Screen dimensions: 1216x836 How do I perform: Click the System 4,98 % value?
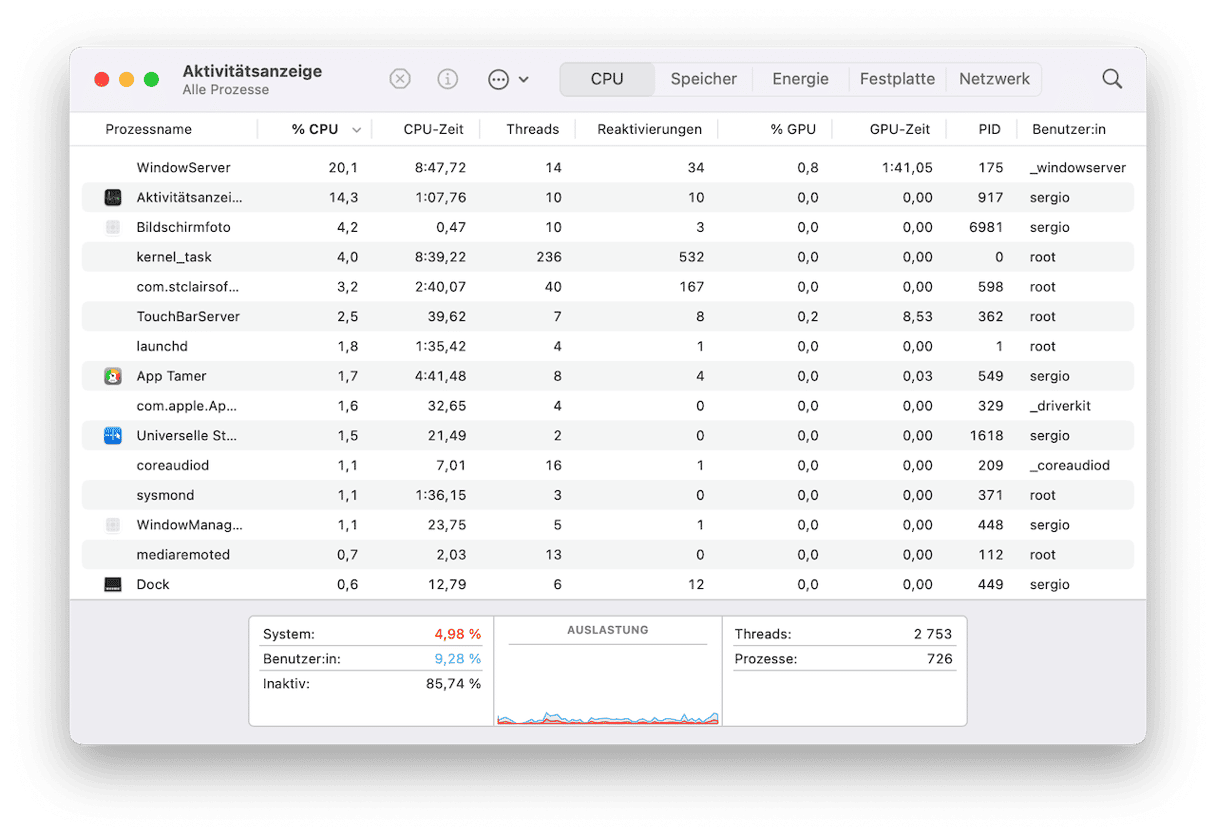(x=458, y=634)
